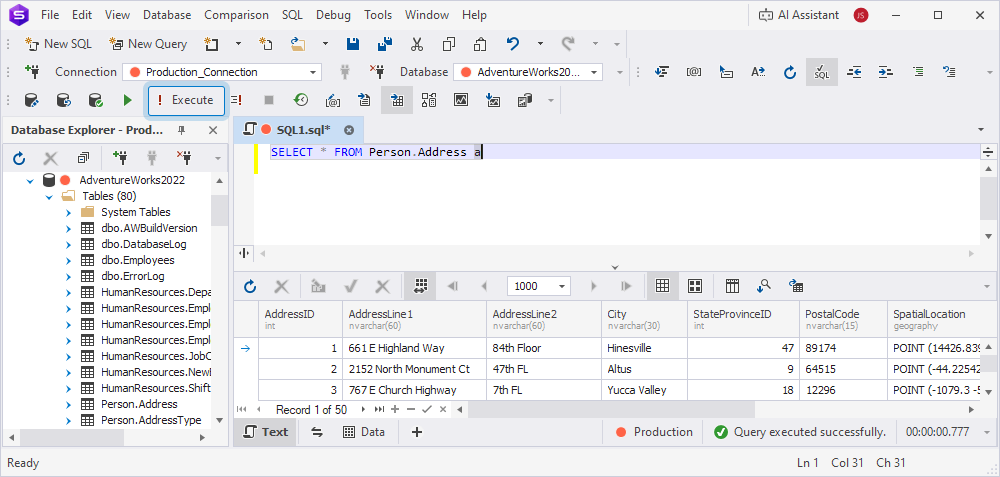Open the Comparison menu
Viewport: 1000px width, 477px height.
236,15
